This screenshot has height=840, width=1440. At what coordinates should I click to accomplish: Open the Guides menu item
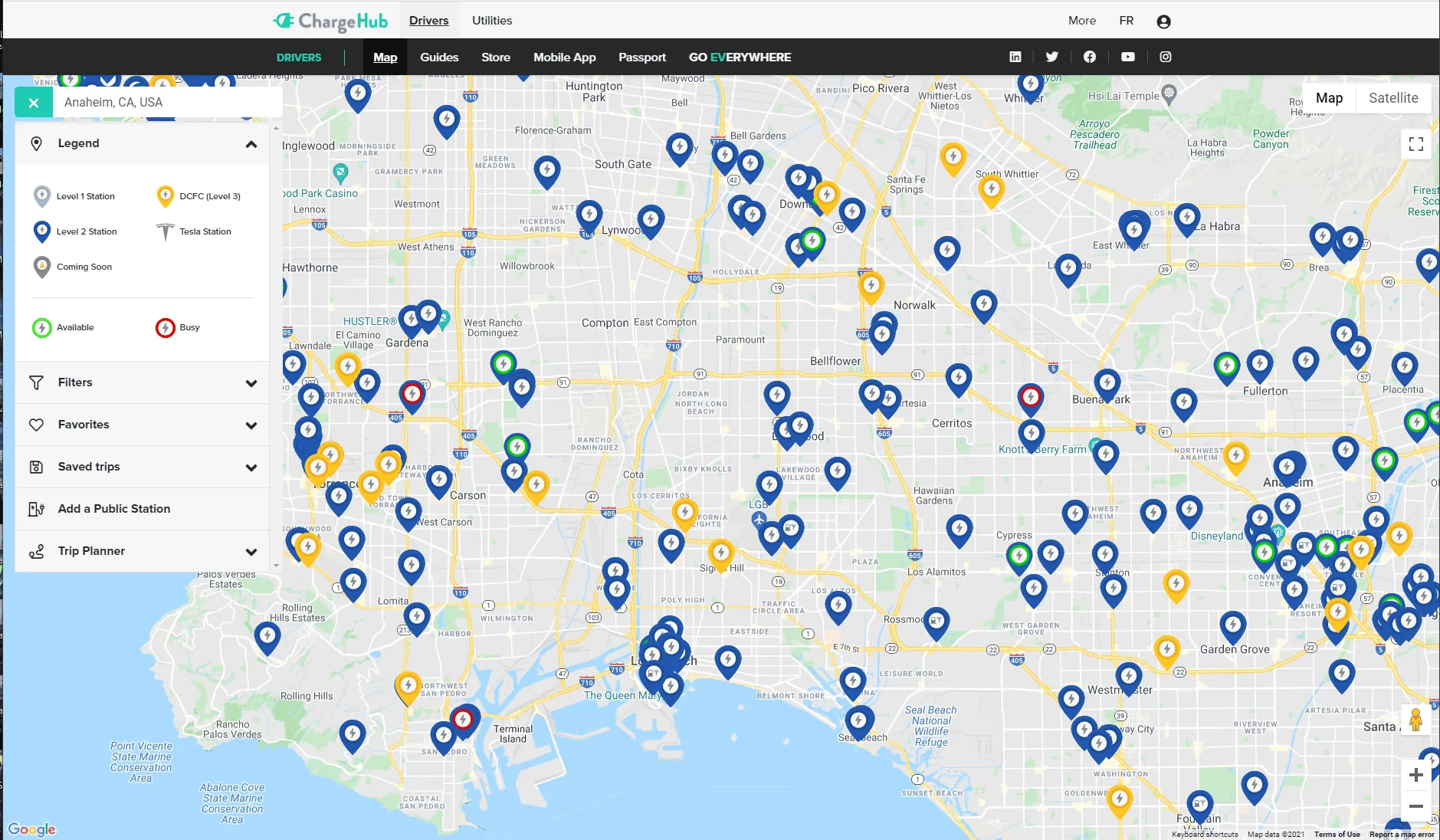point(439,57)
